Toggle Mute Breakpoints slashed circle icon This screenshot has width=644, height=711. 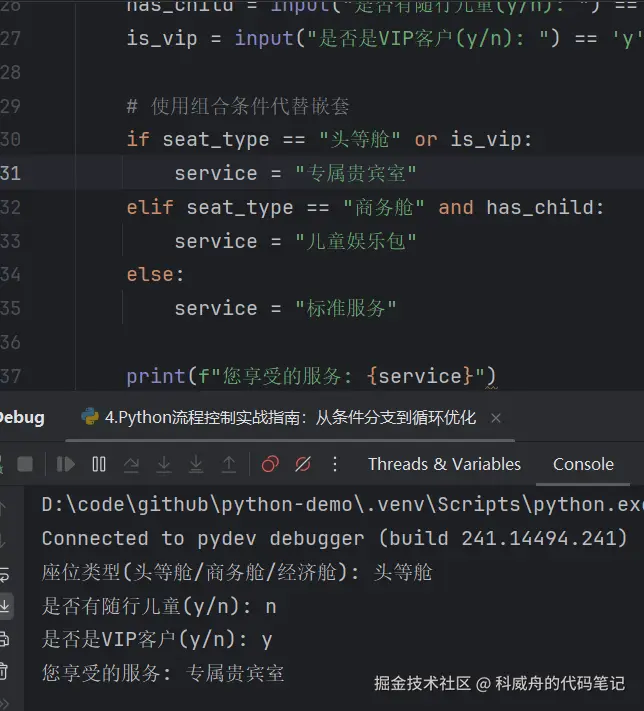[x=303, y=464]
